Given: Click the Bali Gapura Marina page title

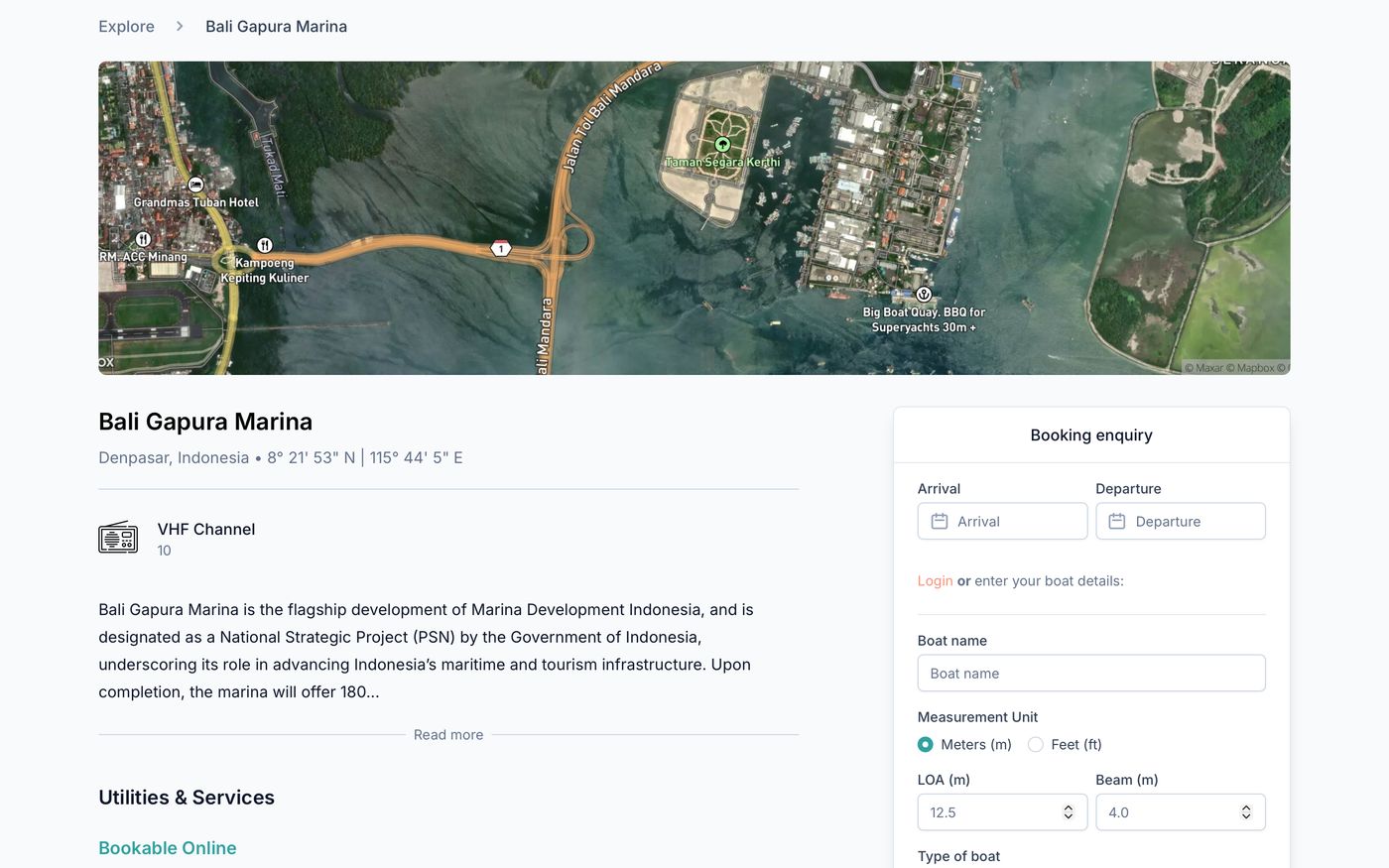Looking at the screenshot, I should point(205,422).
